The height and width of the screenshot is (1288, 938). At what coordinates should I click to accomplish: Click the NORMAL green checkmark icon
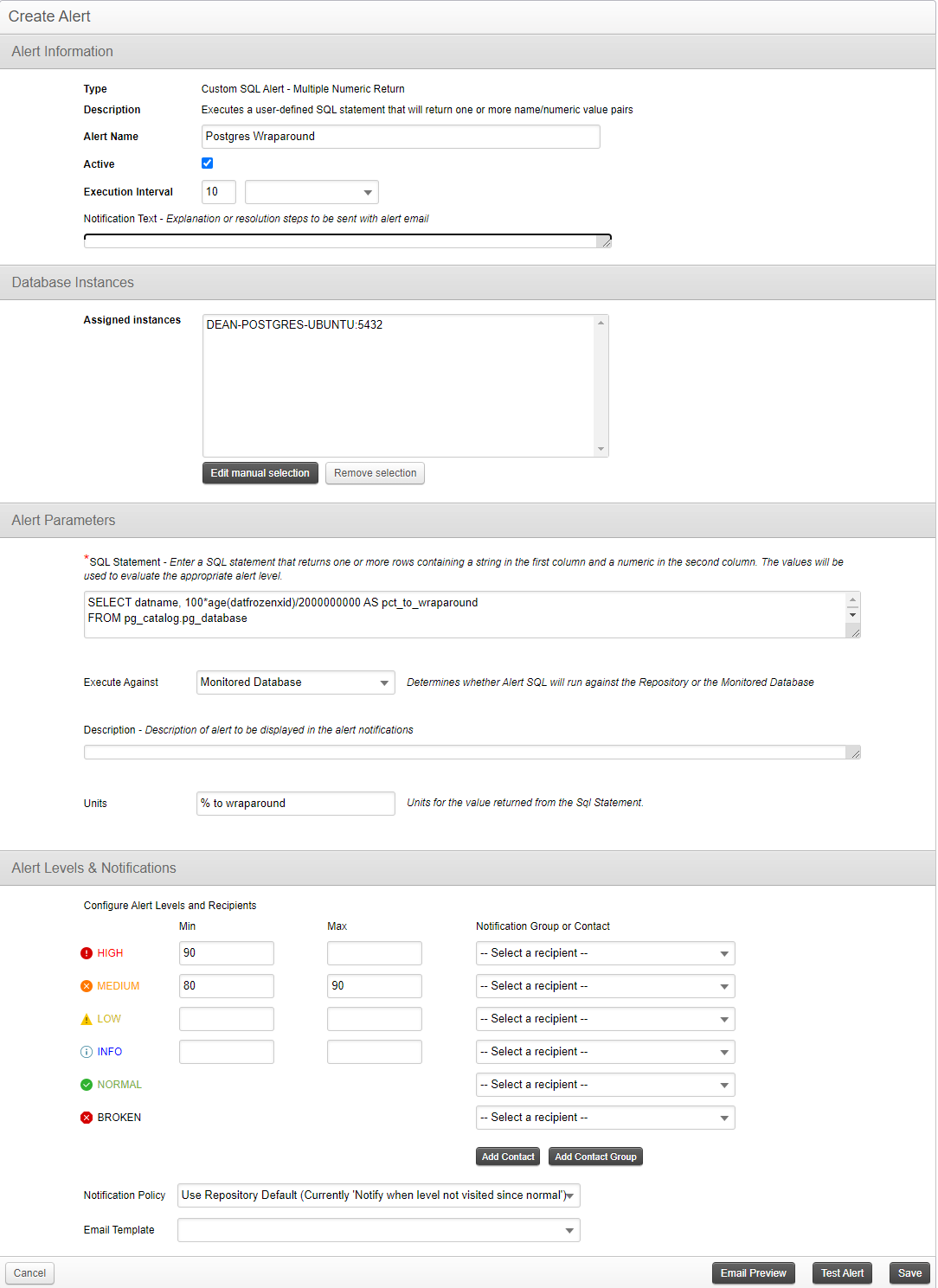pyautogui.click(x=87, y=1085)
